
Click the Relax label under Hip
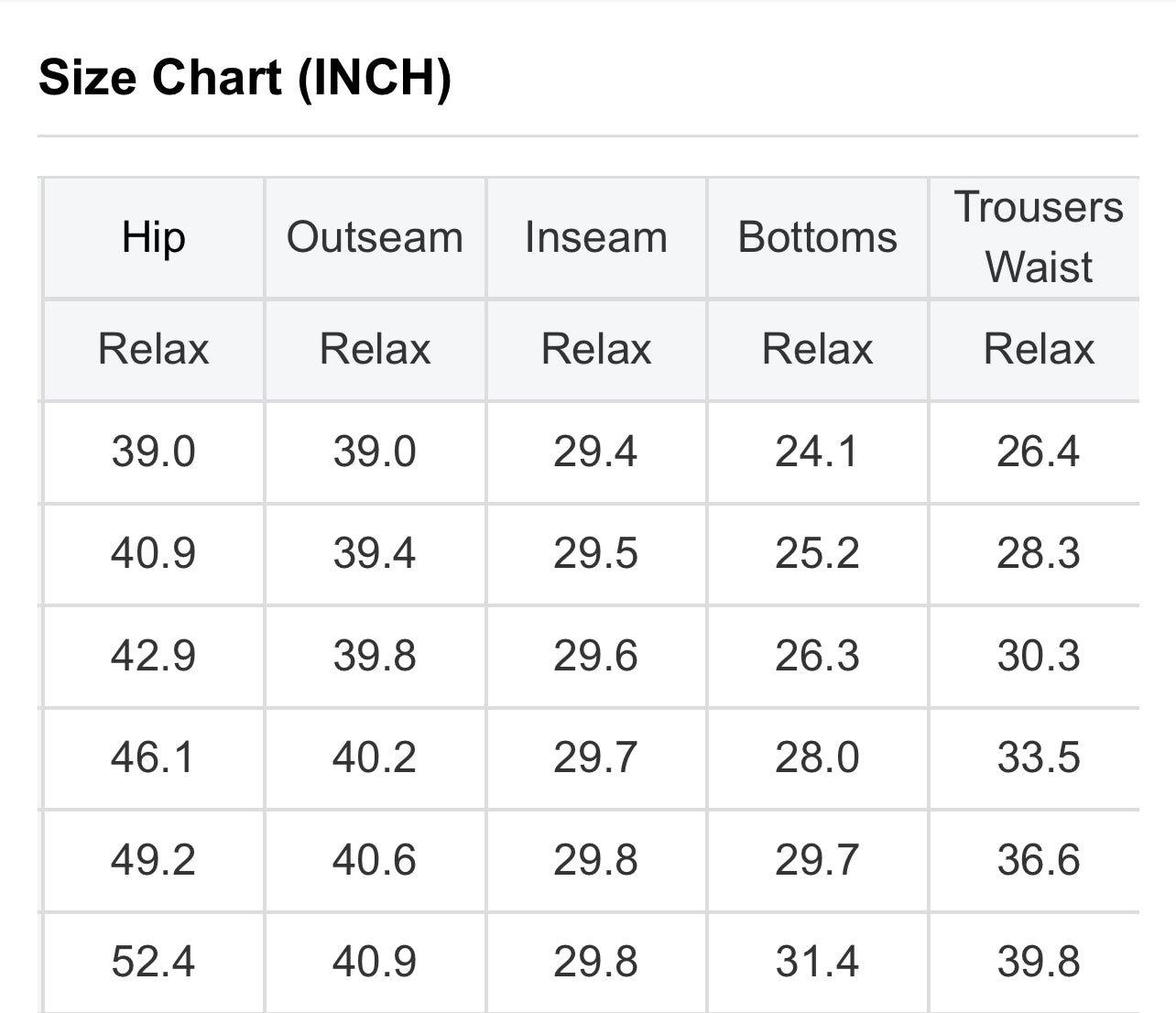click(154, 350)
